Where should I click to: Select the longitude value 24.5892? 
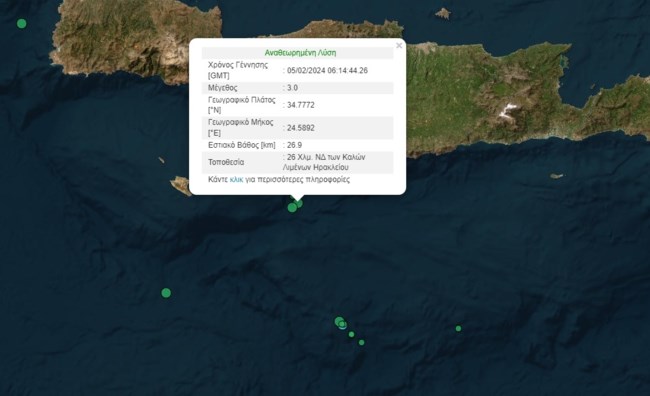301,128
